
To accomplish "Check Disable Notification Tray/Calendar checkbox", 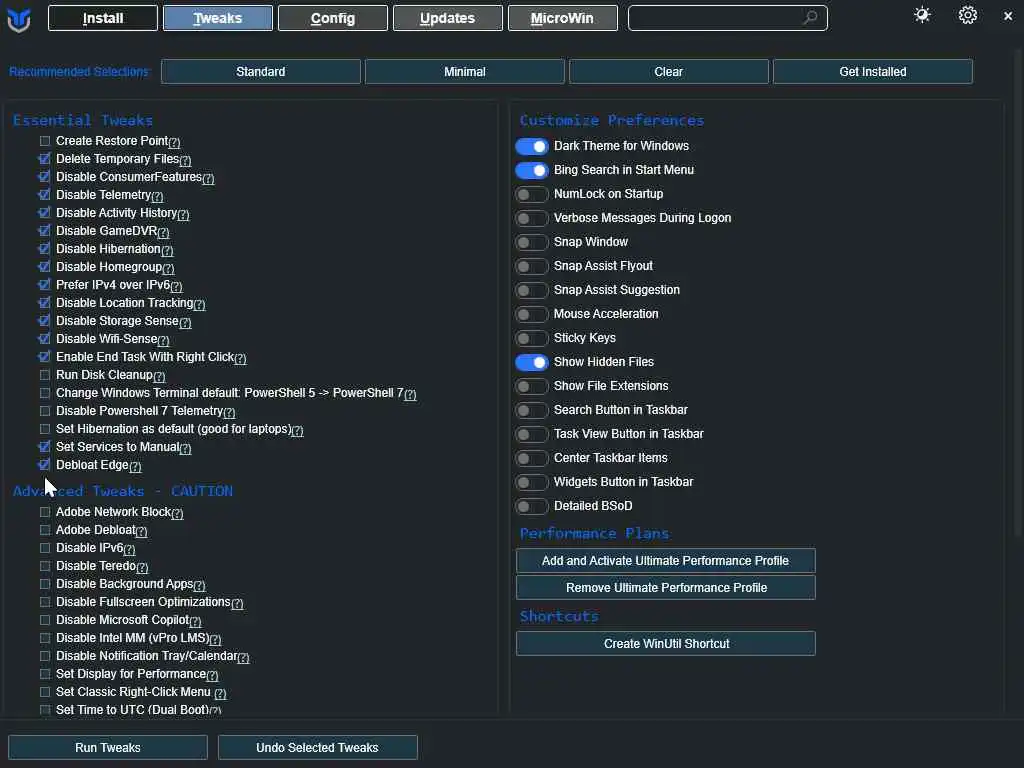I will click(x=44, y=656).
